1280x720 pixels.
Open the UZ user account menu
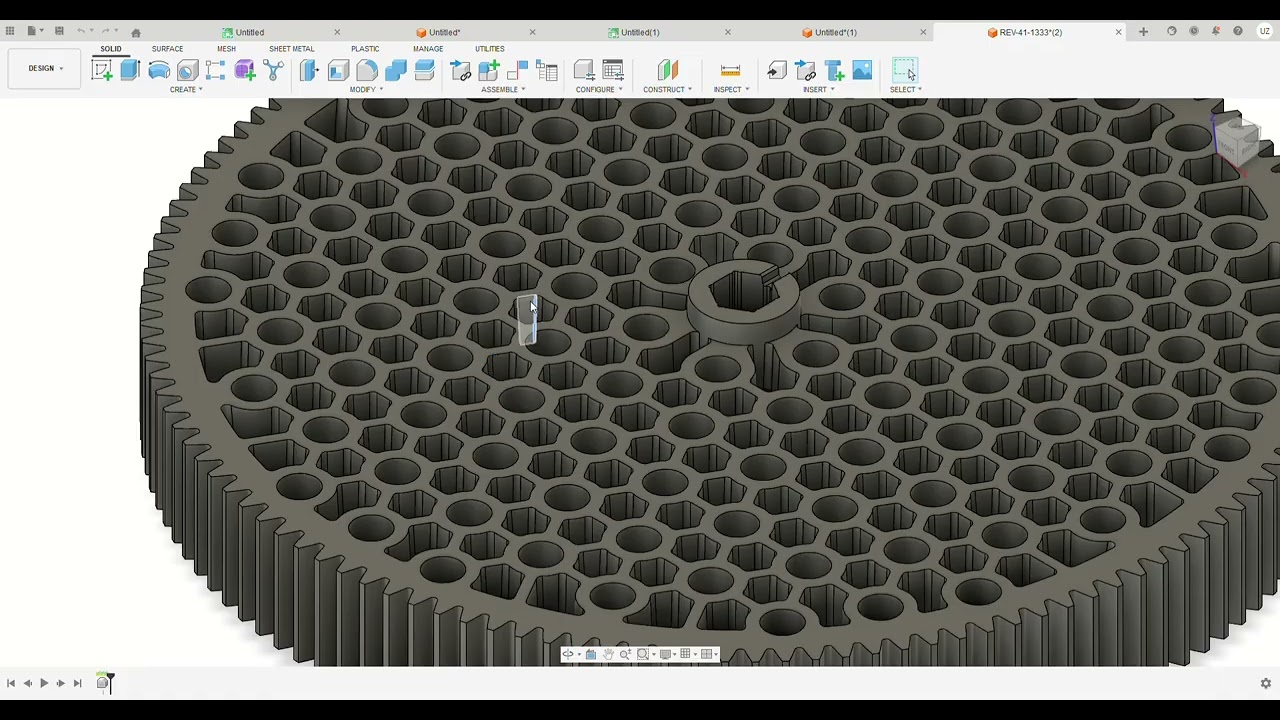point(1265,32)
